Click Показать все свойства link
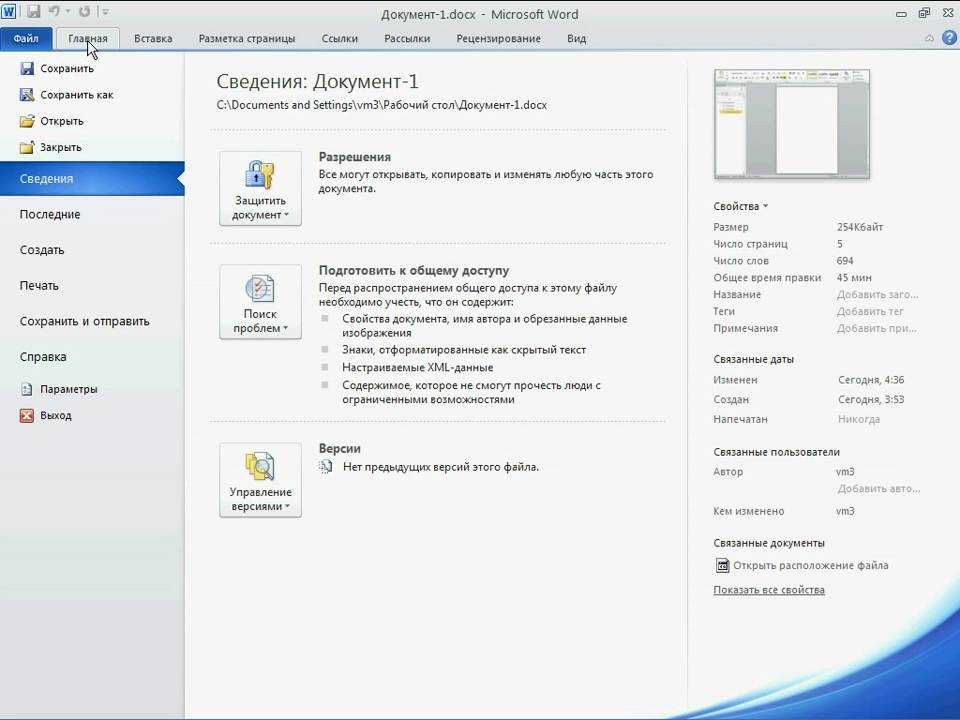 pyautogui.click(x=769, y=590)
